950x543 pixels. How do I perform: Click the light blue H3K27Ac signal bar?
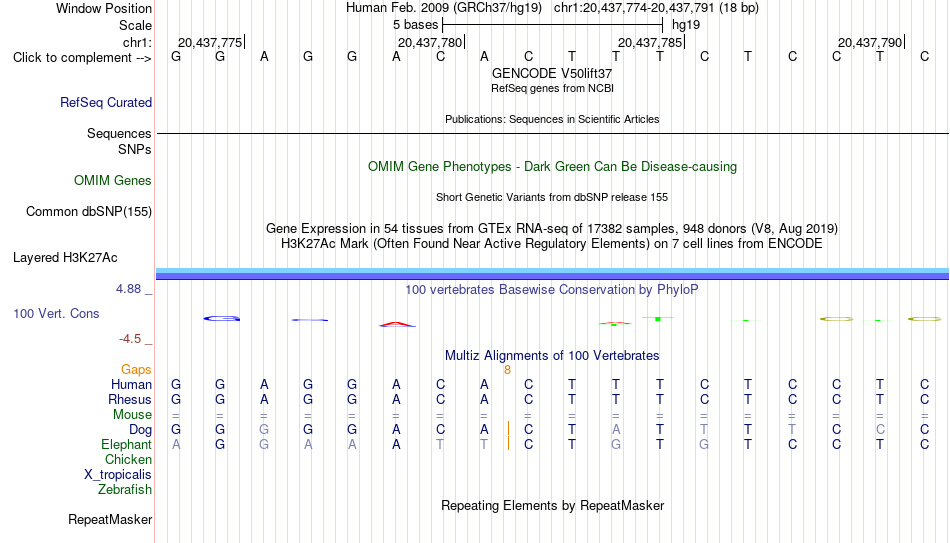(552, 270)
